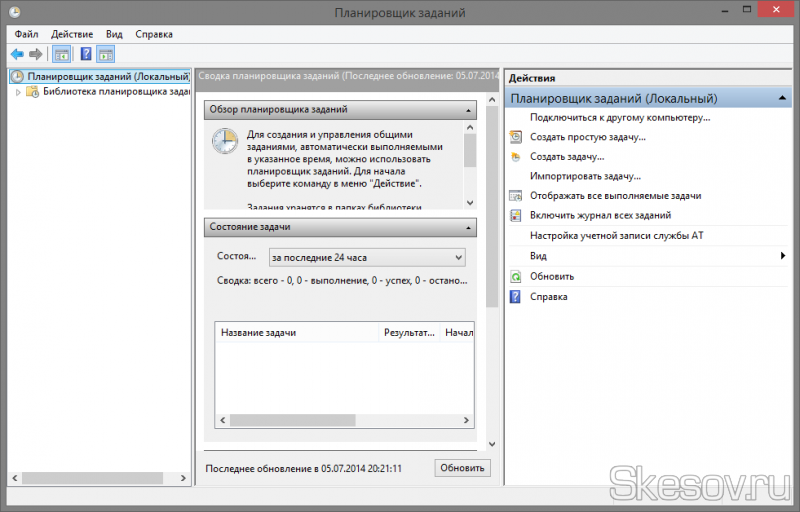Toggle the console tree toolbar icon

click(x=62, y=54)
